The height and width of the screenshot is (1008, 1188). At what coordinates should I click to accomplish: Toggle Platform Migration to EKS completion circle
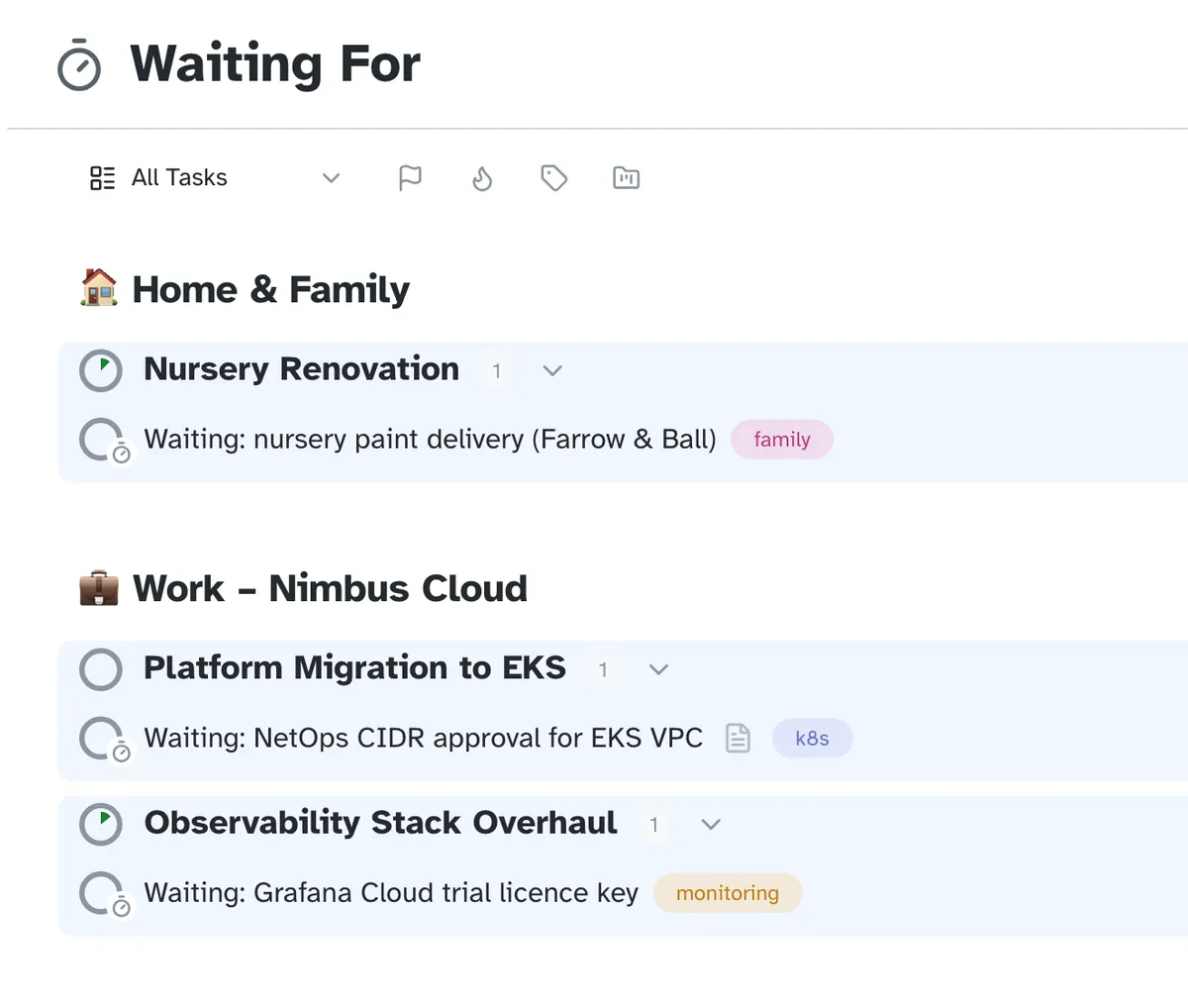101,669
